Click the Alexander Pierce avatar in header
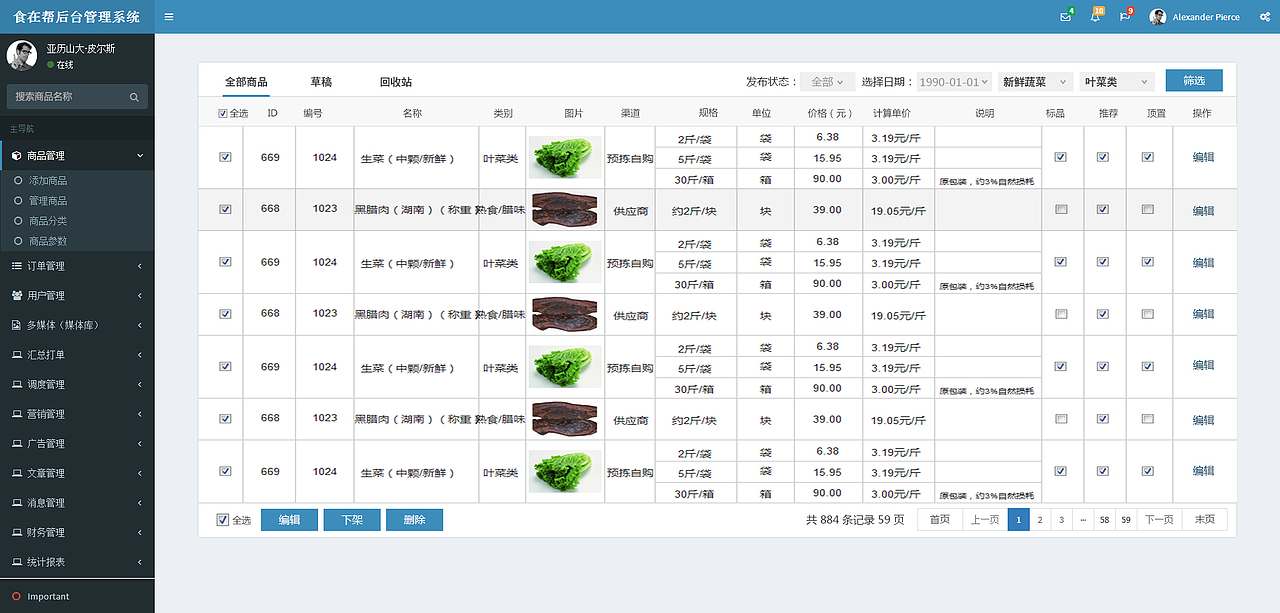Screen dimensions: 1280x613 tap(1158, 17)
